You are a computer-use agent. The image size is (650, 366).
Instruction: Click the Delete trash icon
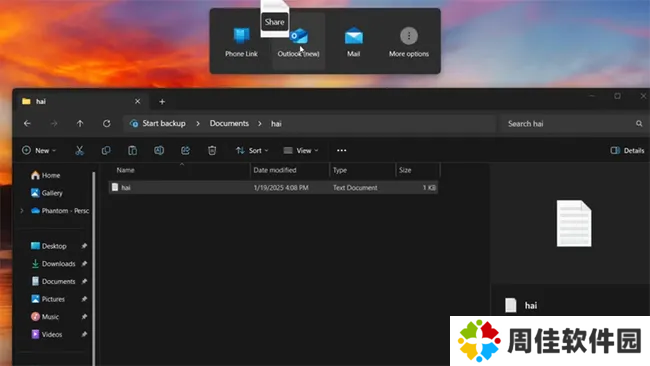[212, 150]
